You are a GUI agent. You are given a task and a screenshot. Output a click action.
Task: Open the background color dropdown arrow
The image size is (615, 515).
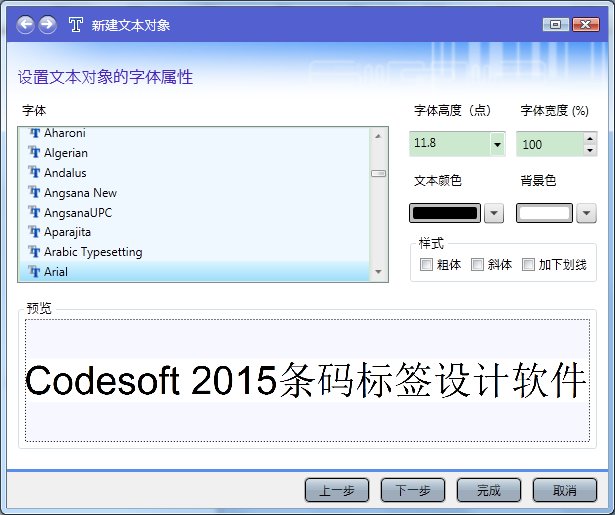[586, 213]
